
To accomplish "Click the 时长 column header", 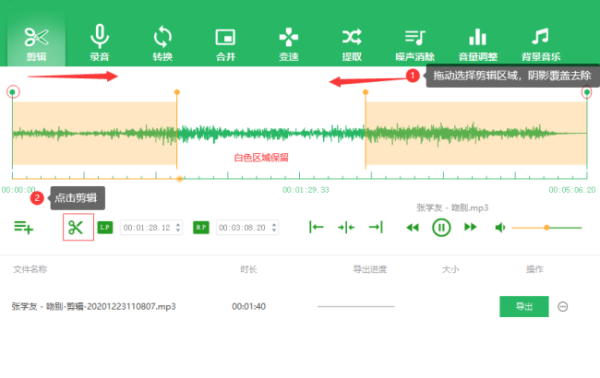I will [x=249, y=269].
